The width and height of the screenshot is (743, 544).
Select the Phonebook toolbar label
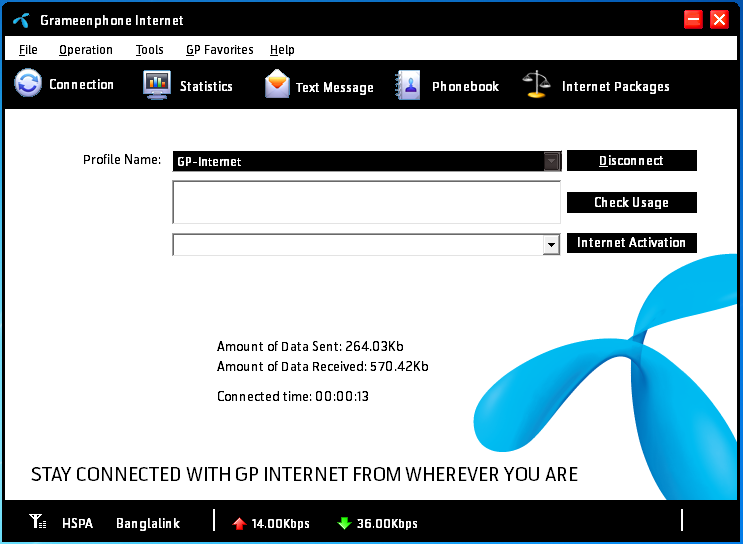[465, 86]
